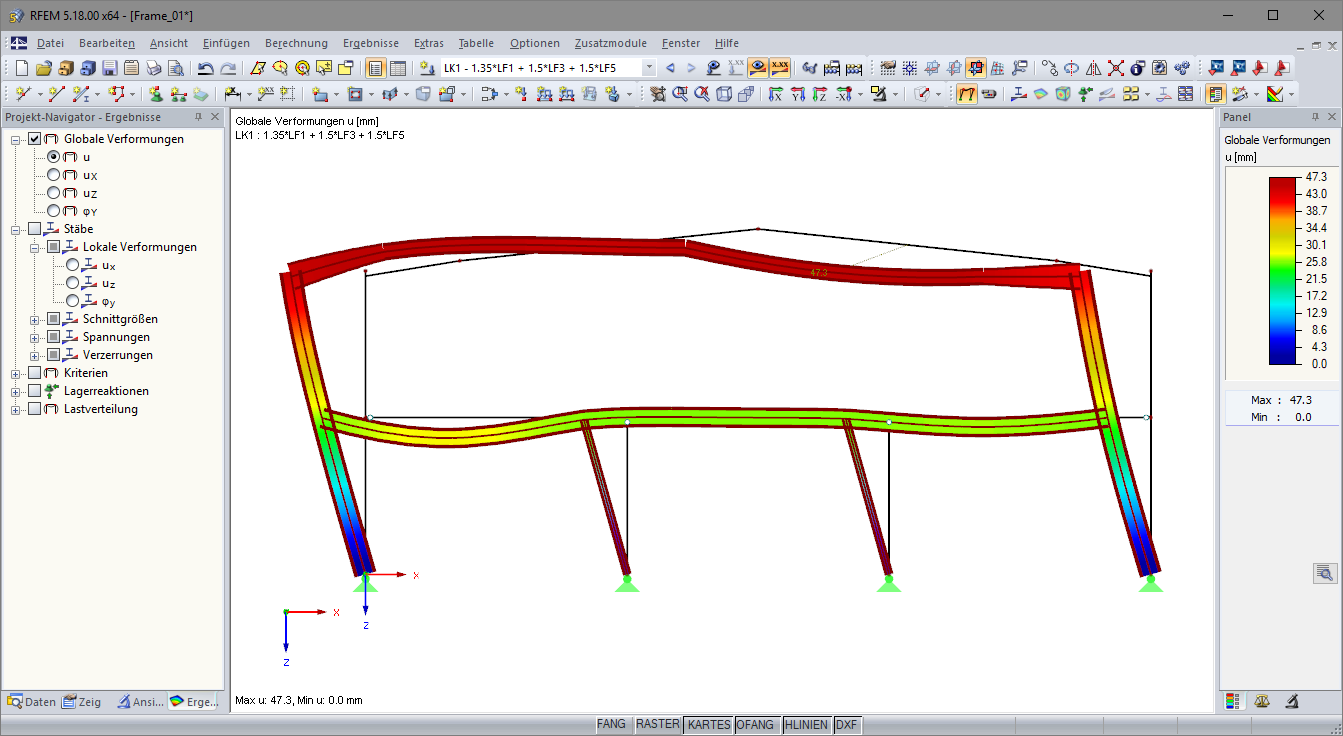Click the Print icon in the toolbar
The width and height of the screenshot is (1343, 736).
153,68
